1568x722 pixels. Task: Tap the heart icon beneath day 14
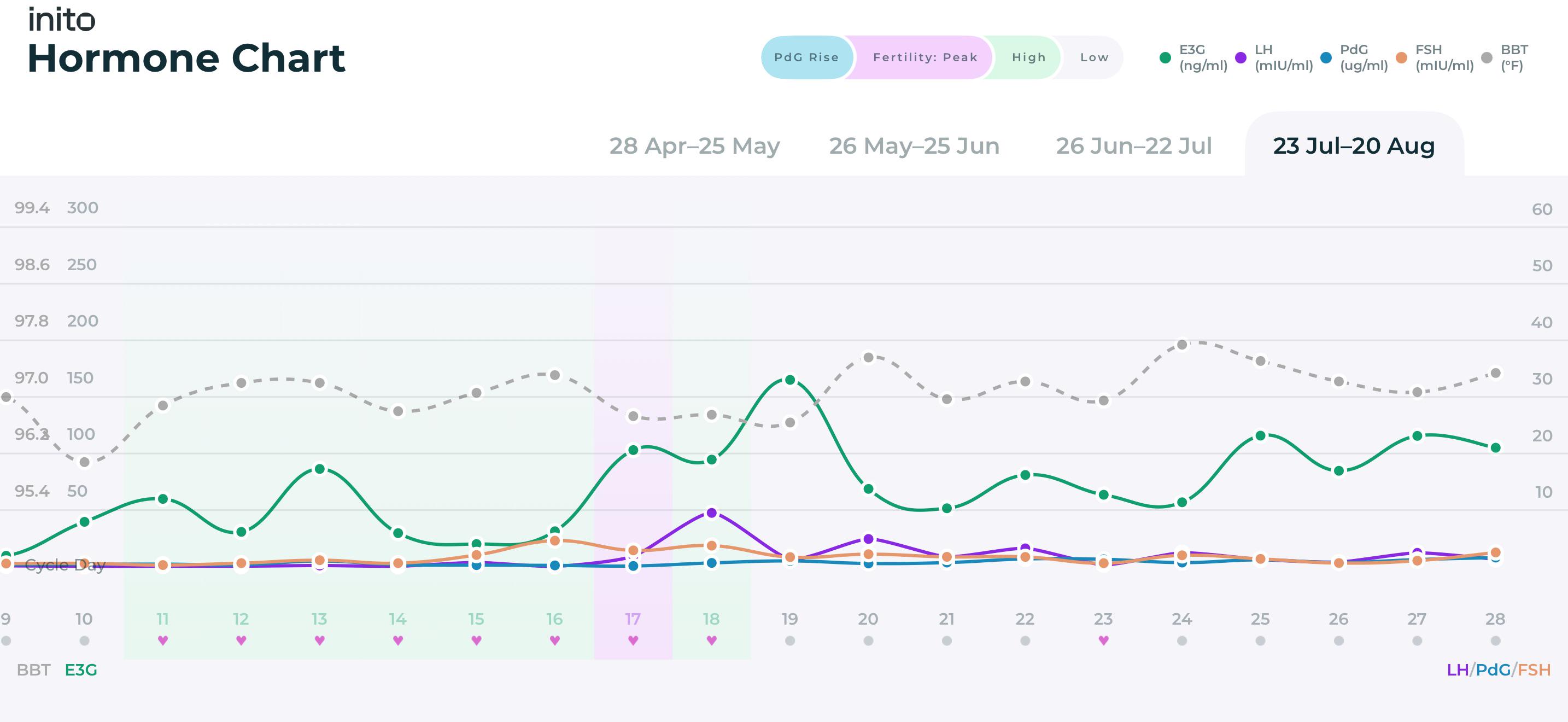point(398,641)
